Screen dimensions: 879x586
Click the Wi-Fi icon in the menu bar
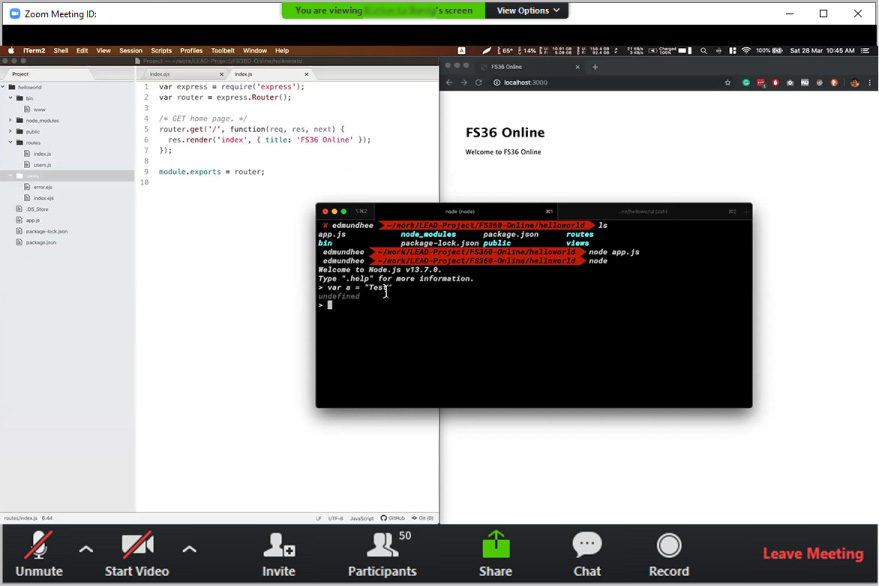746,50
